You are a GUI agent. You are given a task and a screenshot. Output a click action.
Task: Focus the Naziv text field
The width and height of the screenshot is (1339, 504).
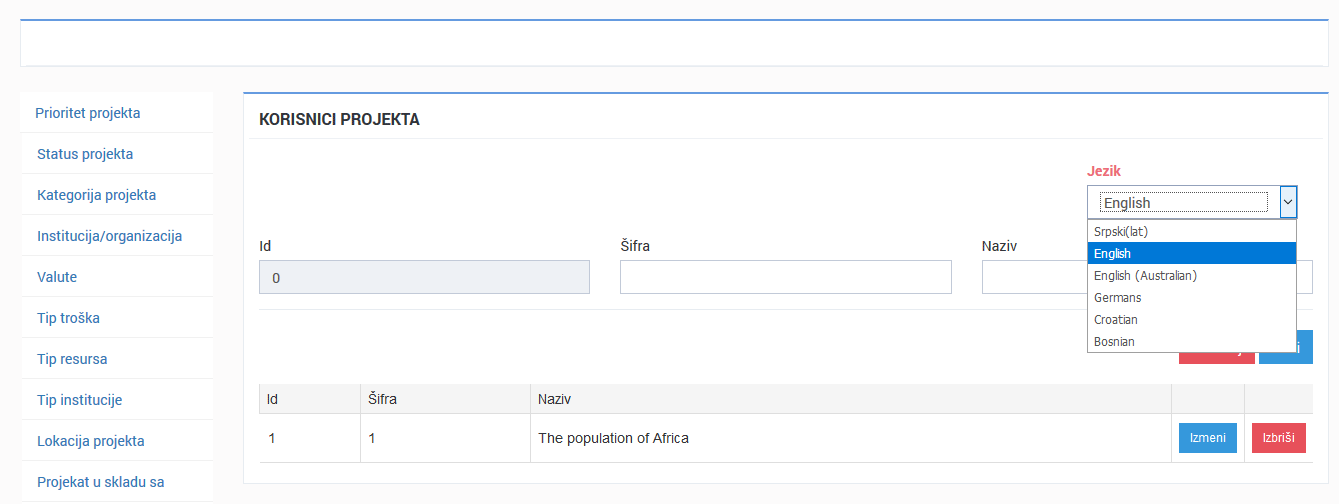coord(1034,277)
